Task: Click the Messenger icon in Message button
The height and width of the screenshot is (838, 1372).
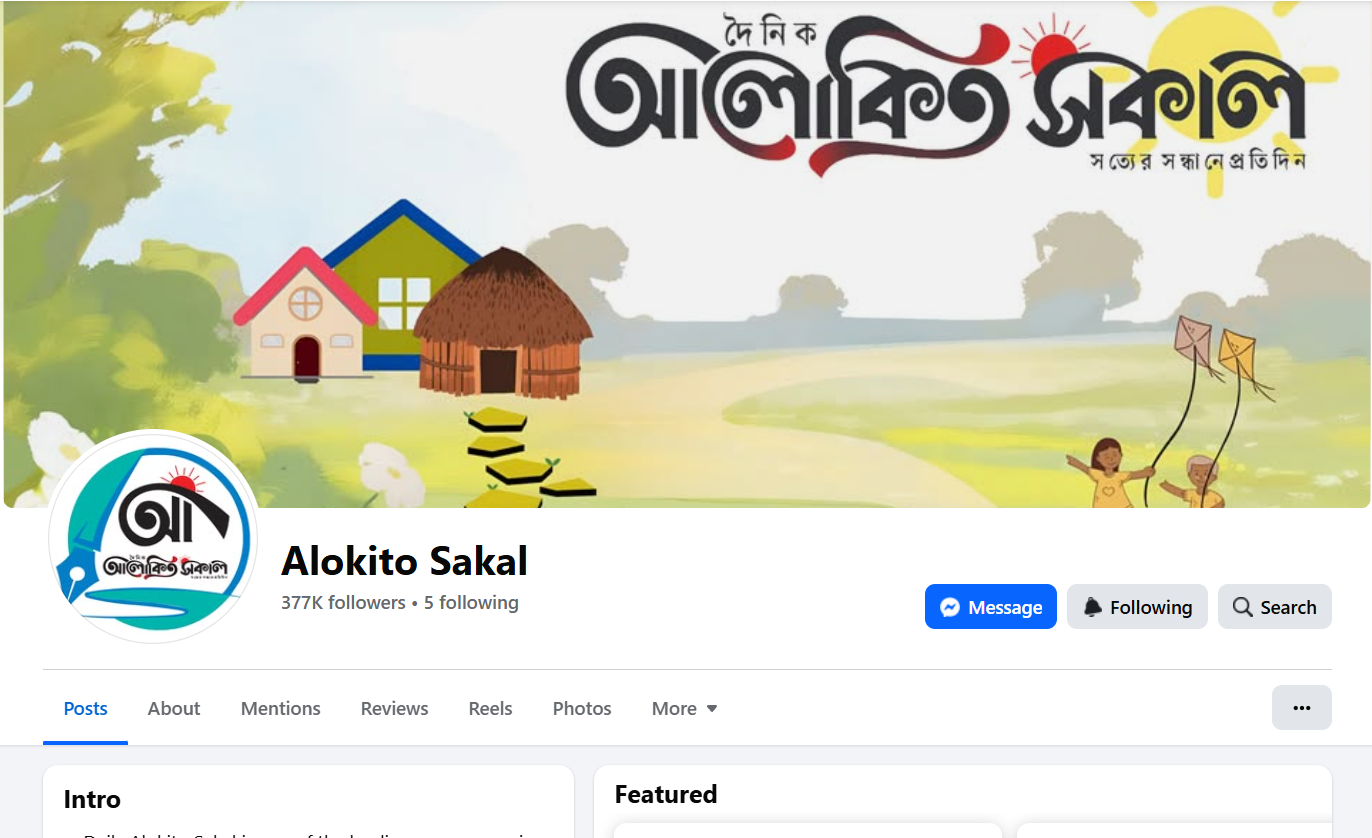Action: tap(951, 607)
